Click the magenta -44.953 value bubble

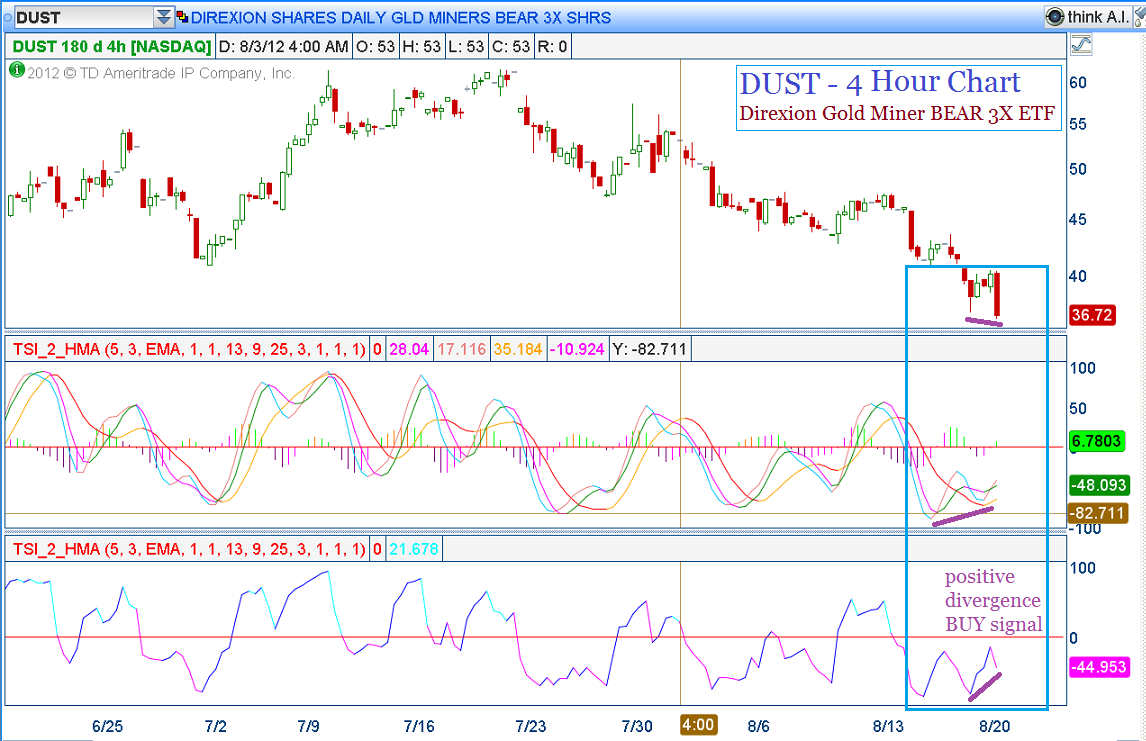[1099, 666]
